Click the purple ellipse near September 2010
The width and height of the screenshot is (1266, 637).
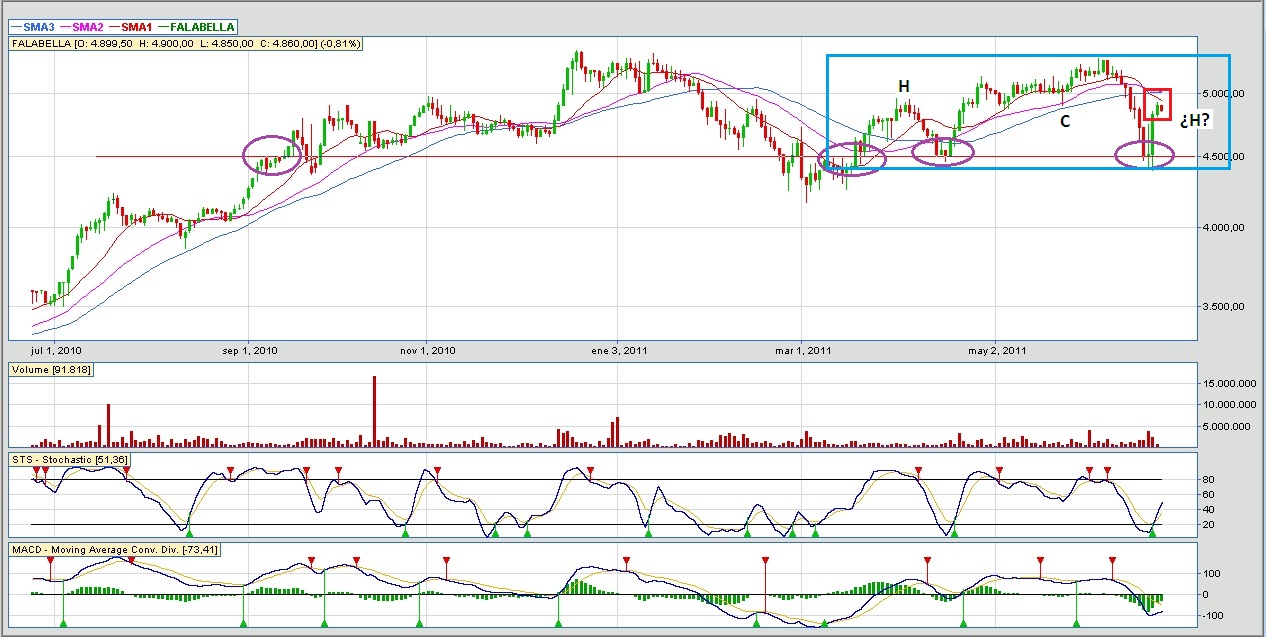point(272,156)
